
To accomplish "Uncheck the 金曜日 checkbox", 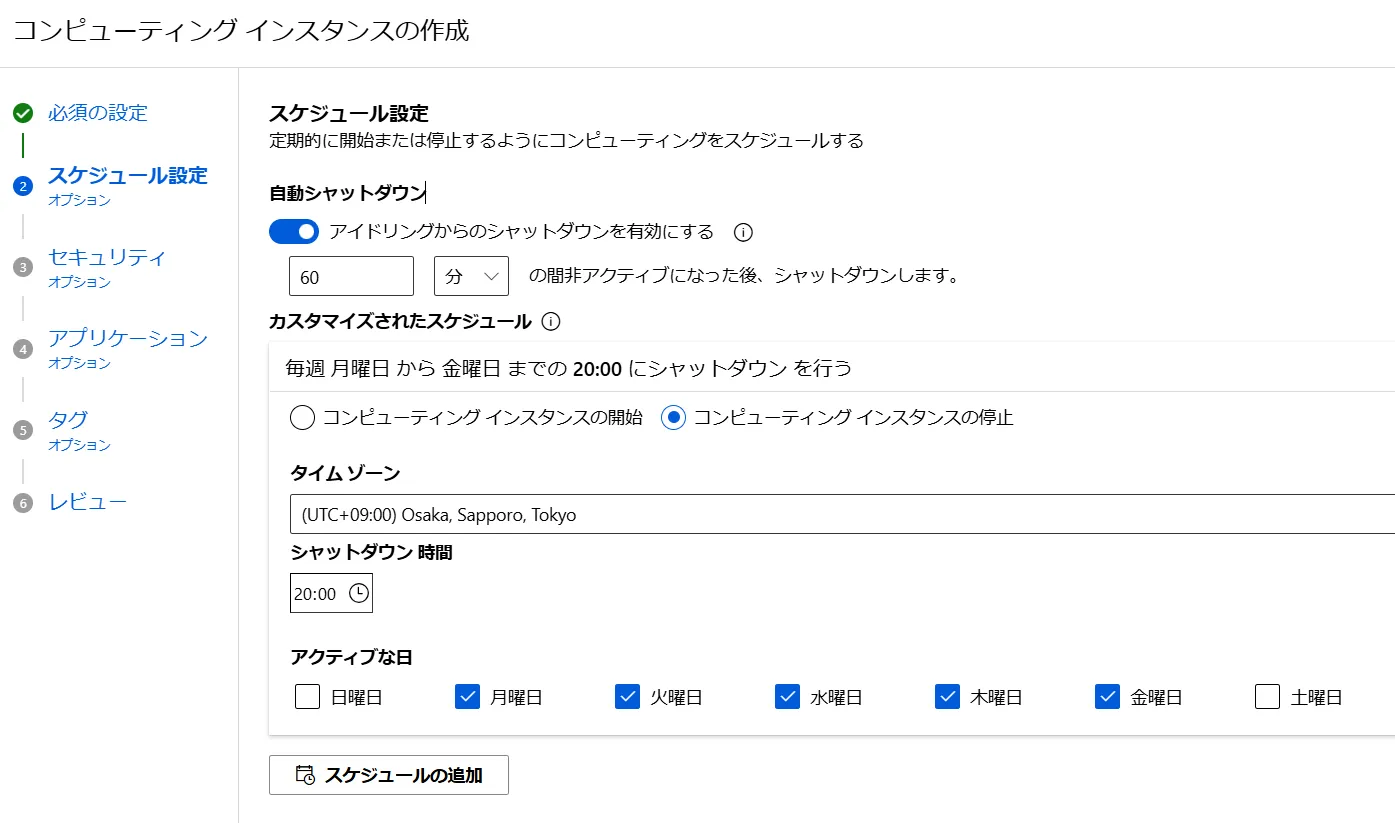I will click(x=1107, y=696).
